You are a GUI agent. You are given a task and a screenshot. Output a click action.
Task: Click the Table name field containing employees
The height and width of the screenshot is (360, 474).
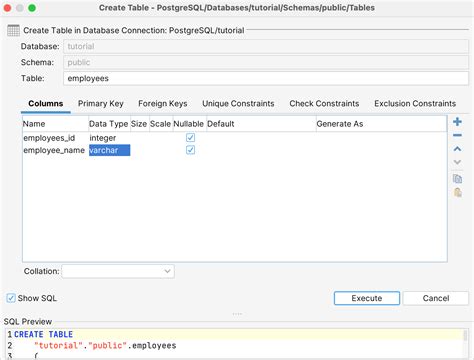click(266, 79)
